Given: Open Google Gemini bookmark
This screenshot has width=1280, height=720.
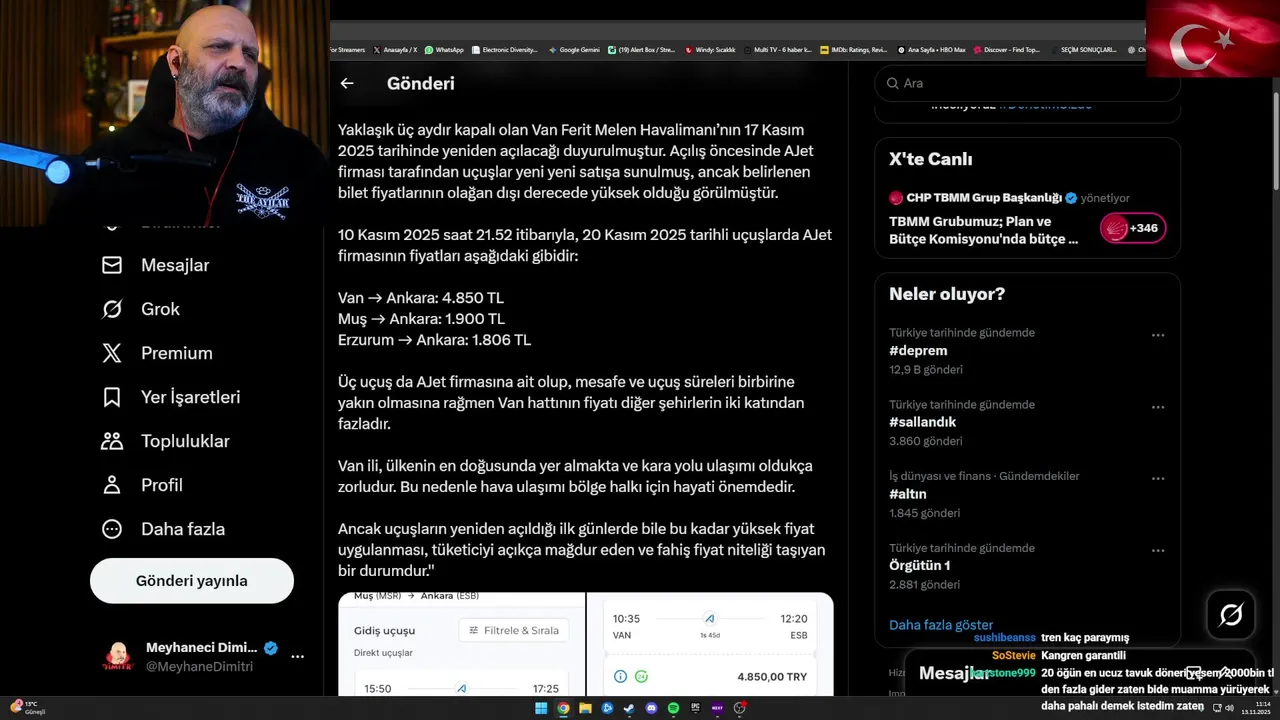Looking at the screenshot, I should (574, 50).
